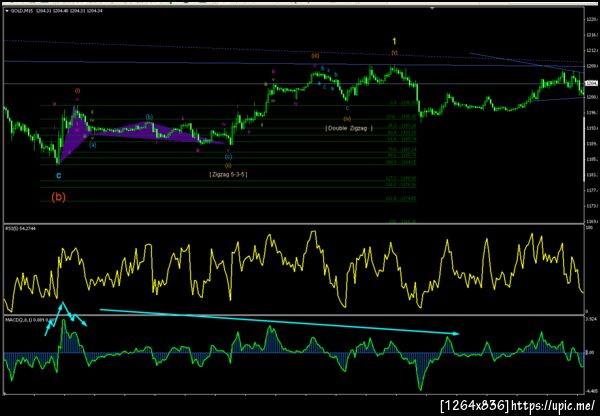Select the cyan '(c)' wave label
This screenshot has height=416, width=600.
pyautogui.click(x=228, y=157)
